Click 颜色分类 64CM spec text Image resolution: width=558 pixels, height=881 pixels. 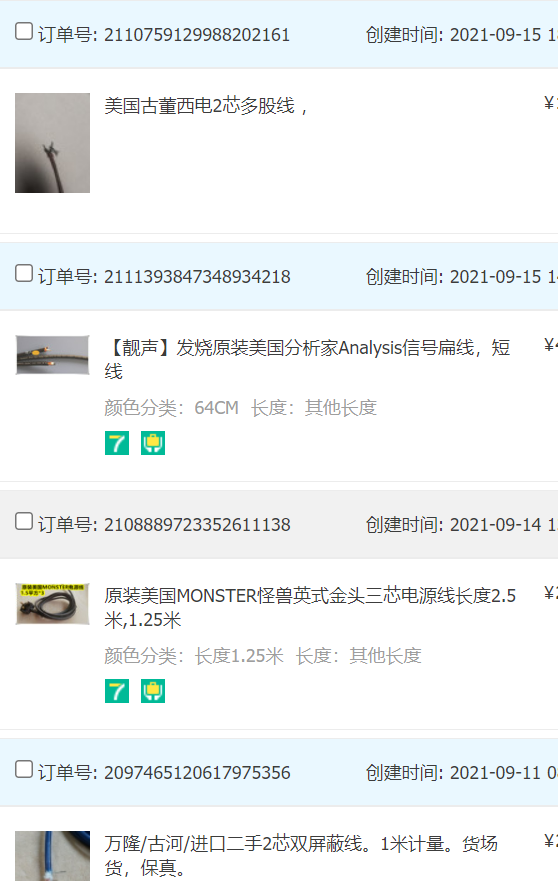[171, 407]
